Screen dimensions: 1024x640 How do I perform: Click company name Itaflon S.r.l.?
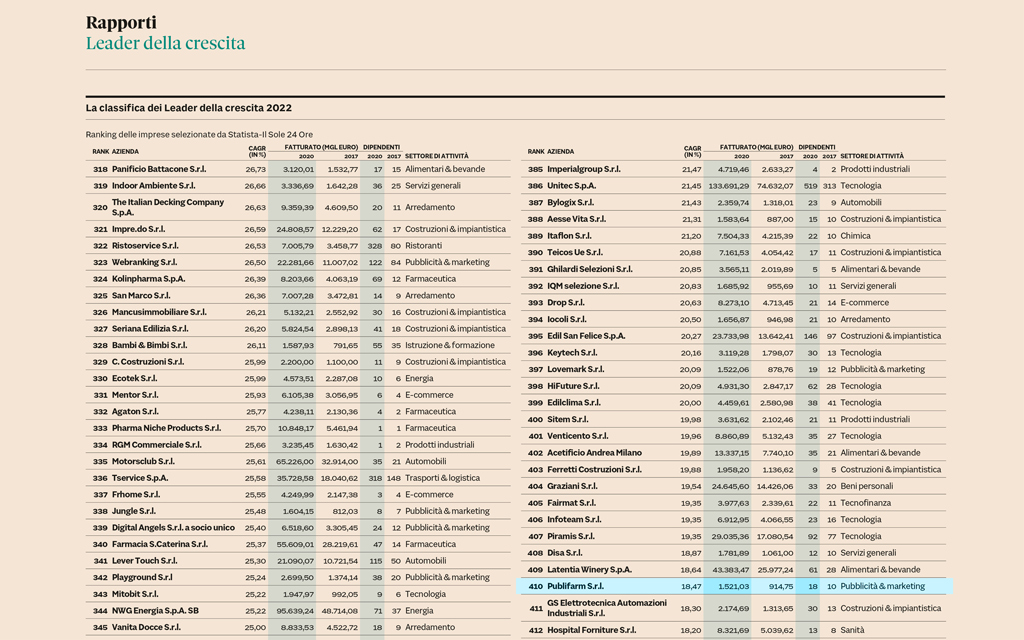click(x=569, y=236)
